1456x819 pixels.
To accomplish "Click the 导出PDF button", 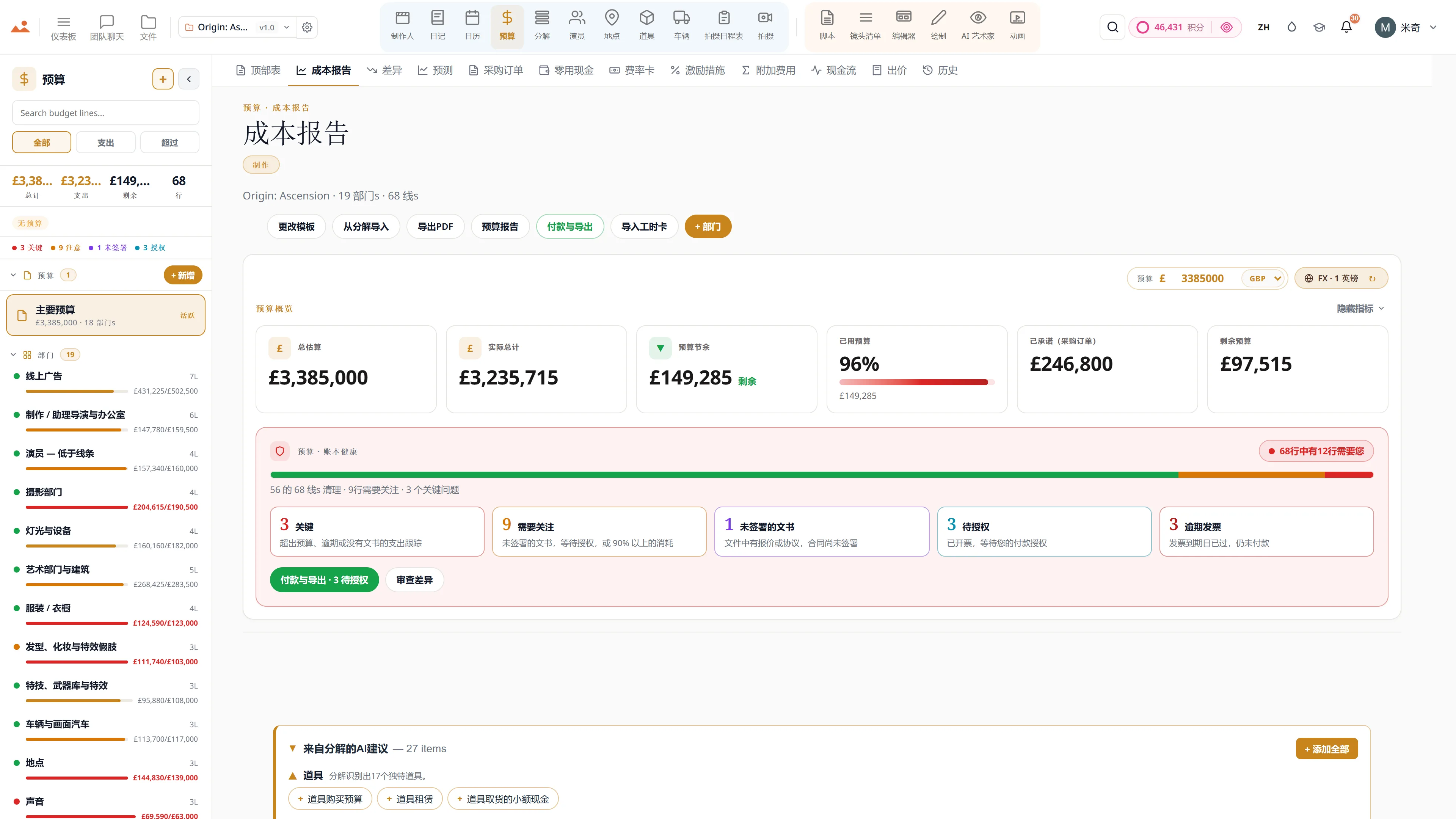I will (x=435, y=227).
